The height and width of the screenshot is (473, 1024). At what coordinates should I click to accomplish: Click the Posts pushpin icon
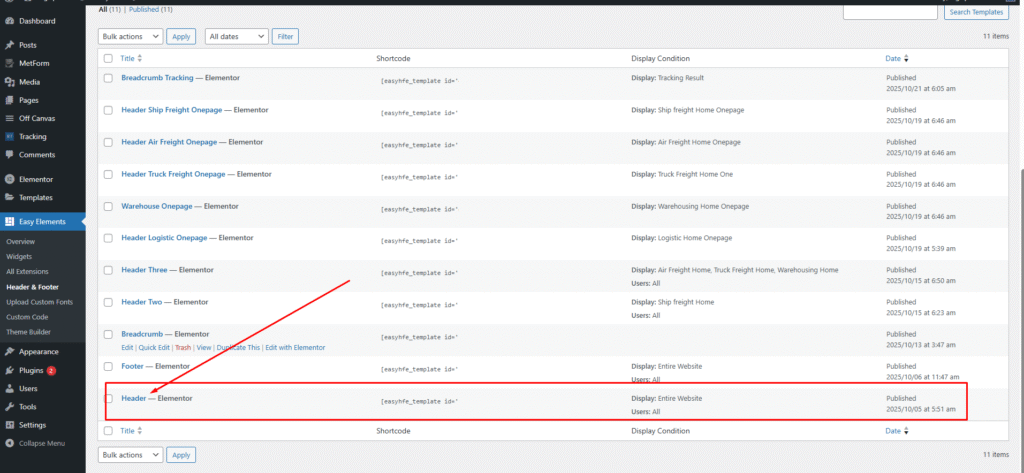(9, 45)
